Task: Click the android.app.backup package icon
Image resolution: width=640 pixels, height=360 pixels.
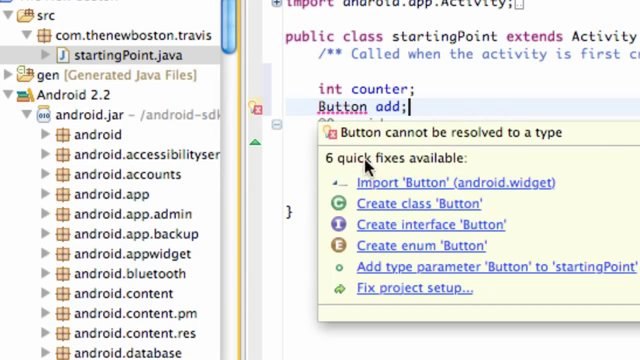Action: click(63, 234)
